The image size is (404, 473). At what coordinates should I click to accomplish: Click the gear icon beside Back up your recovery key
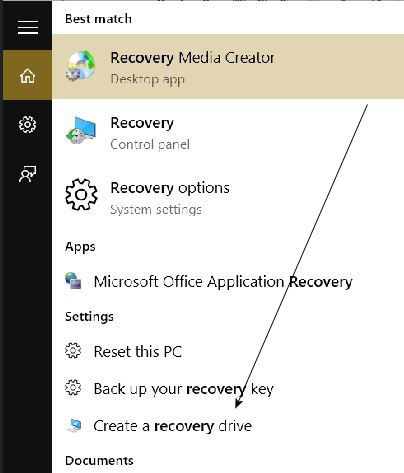[73, 388]
